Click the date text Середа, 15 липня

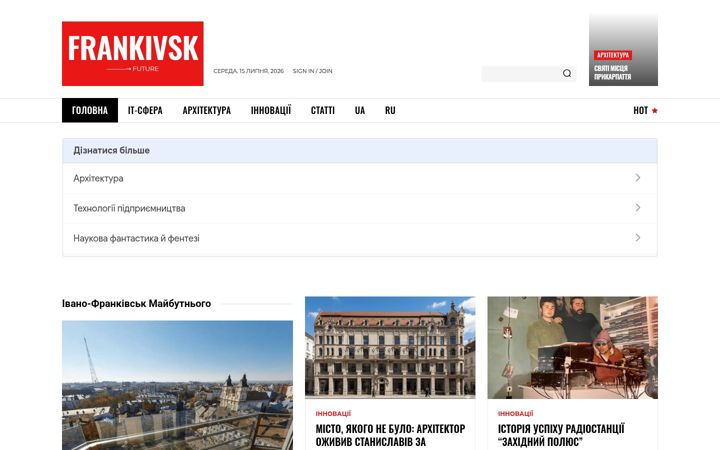pos(248,71)
